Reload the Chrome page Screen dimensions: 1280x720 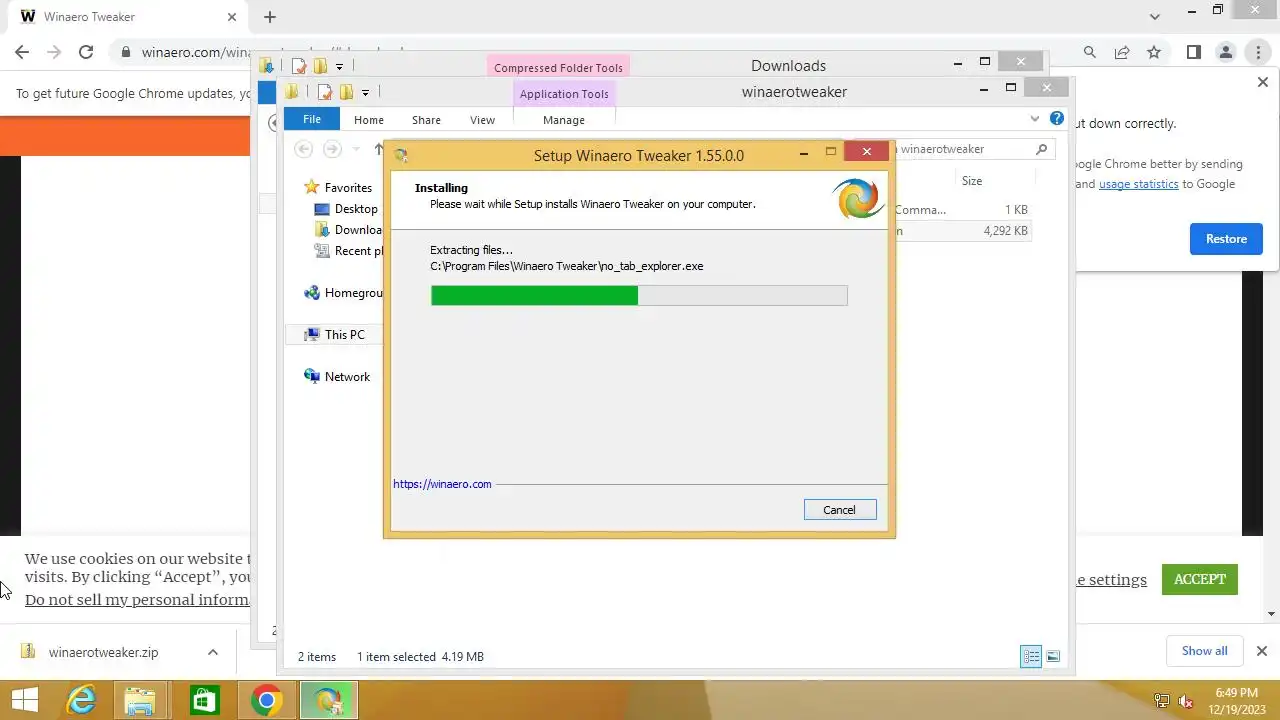coord(86,52)
